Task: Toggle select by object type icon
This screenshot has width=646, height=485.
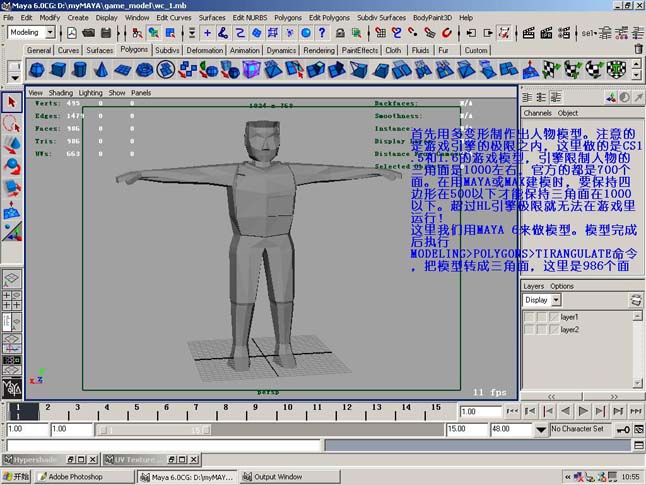Action: click(154, 33)
